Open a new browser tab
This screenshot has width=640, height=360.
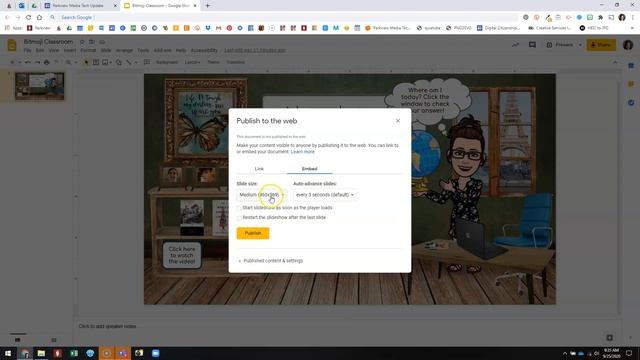207,6
